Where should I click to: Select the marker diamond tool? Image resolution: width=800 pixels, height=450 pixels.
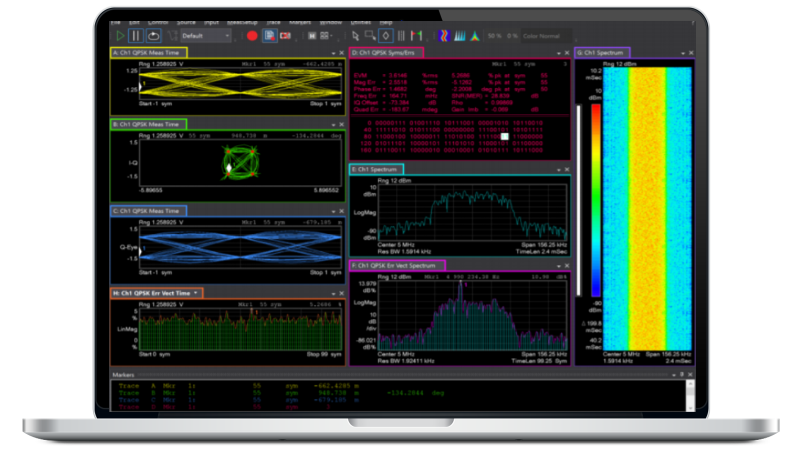[384, 35]
